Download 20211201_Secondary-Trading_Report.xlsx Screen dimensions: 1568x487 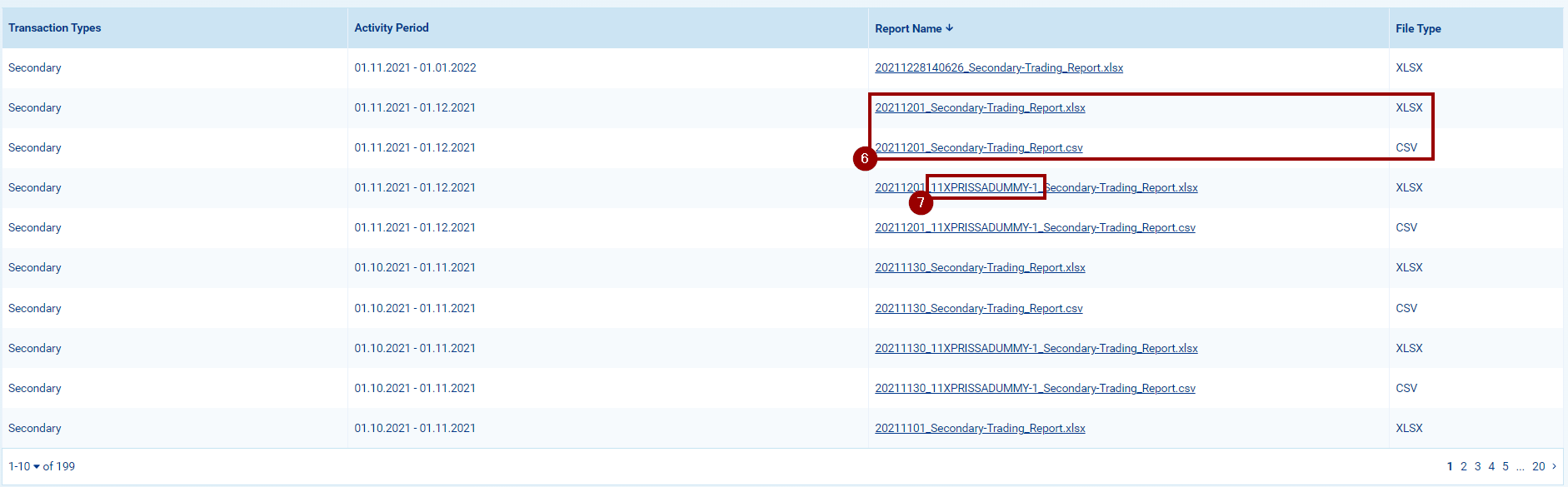coord(980,108)
